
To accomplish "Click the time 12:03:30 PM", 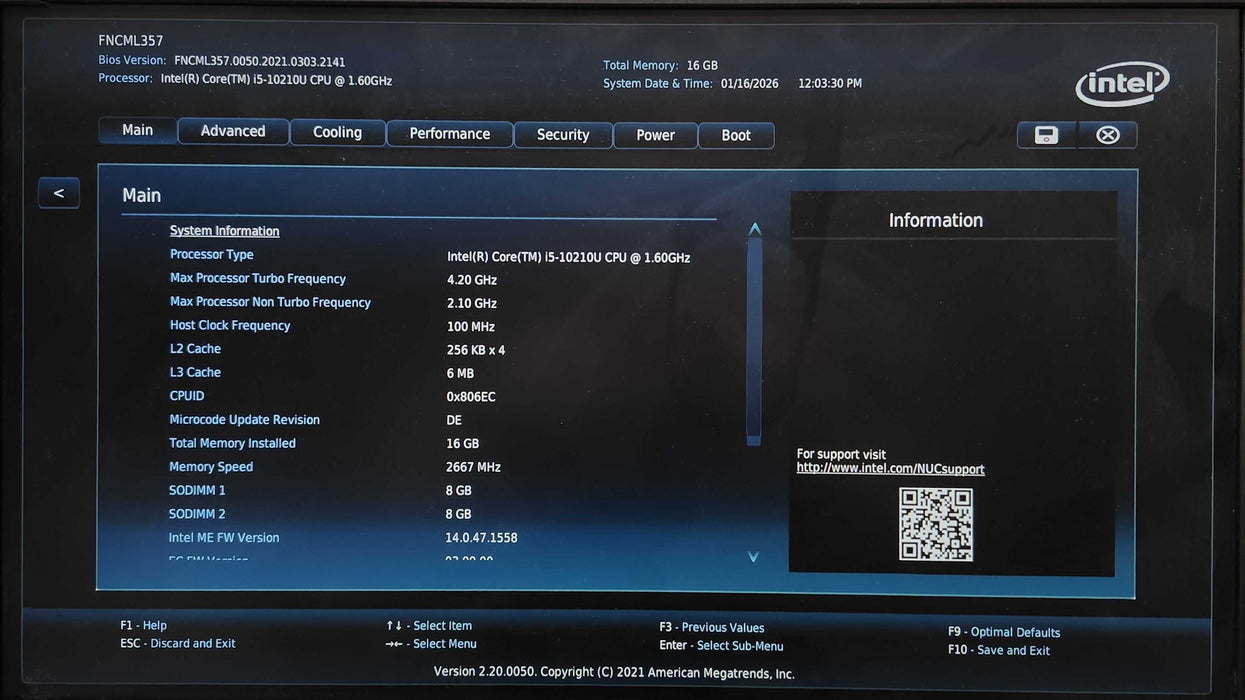I will (x=830, y=84).
